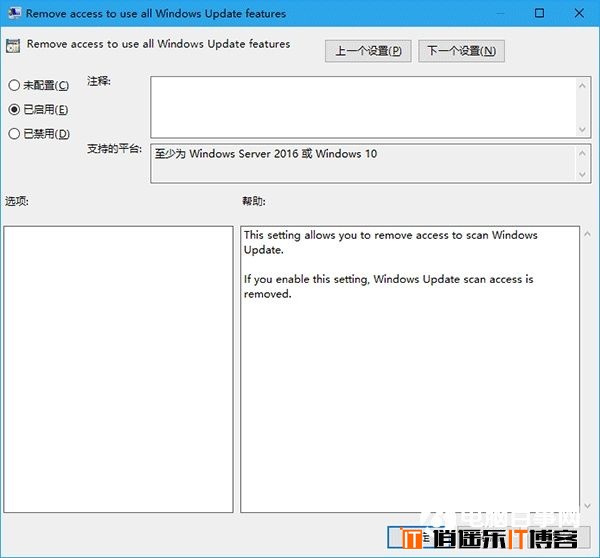
Task: Click the empty 选项 options pane
Action: (119, 369)
